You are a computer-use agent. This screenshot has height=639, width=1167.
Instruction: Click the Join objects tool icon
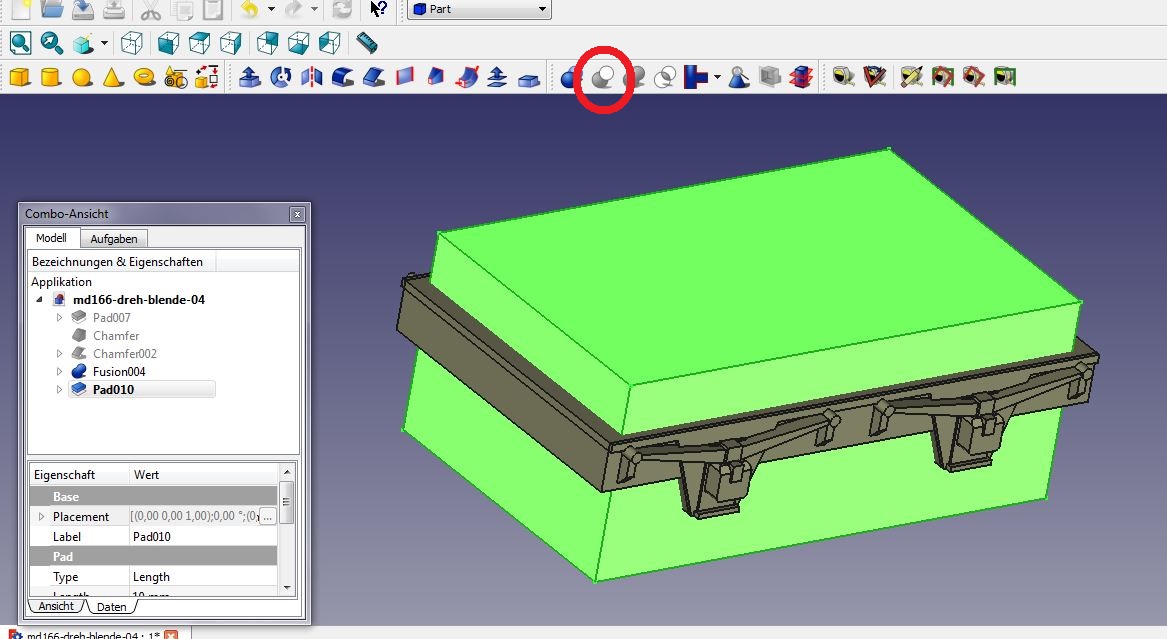(x=695, y=77)
